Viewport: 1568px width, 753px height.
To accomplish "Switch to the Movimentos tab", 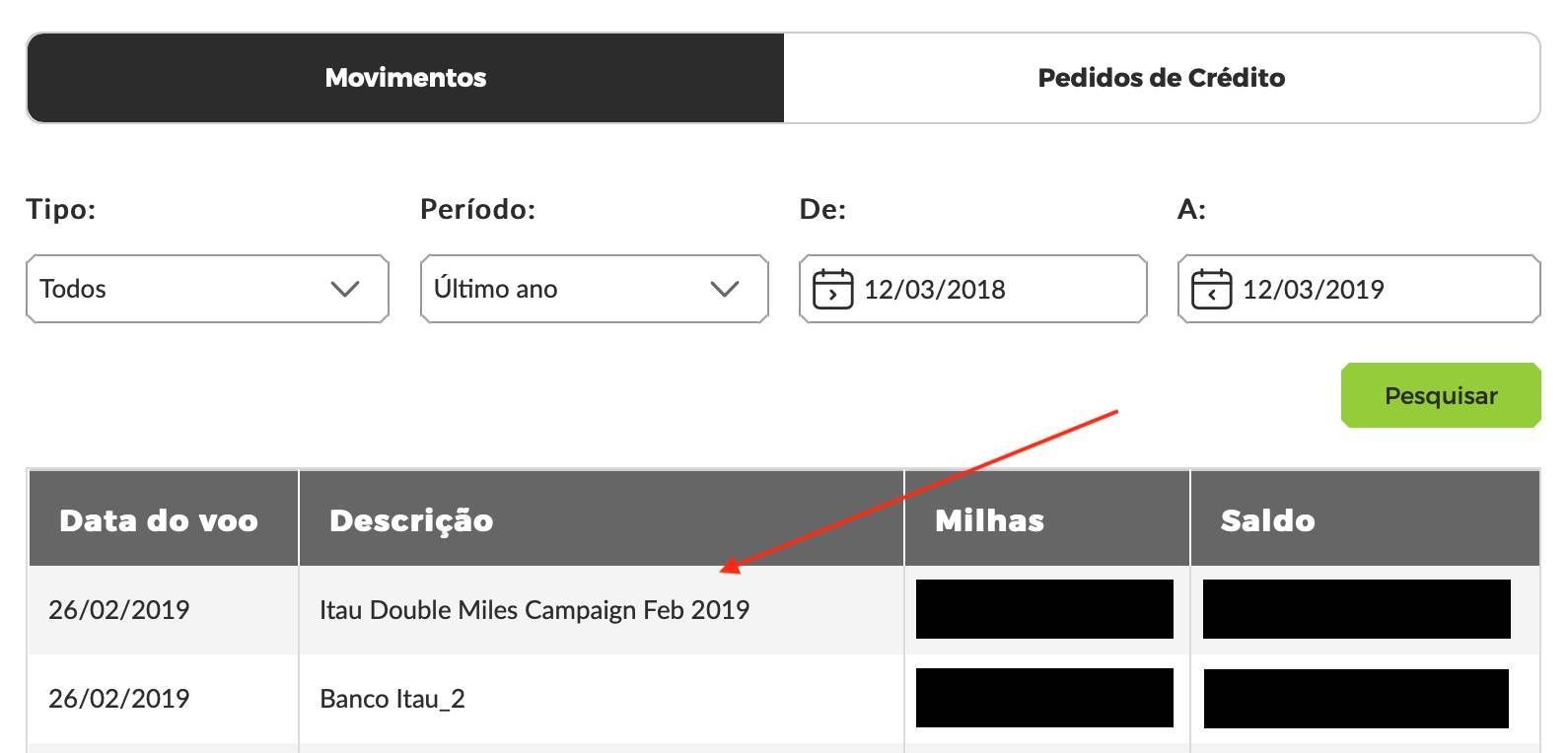I will [x=405, y=78].
